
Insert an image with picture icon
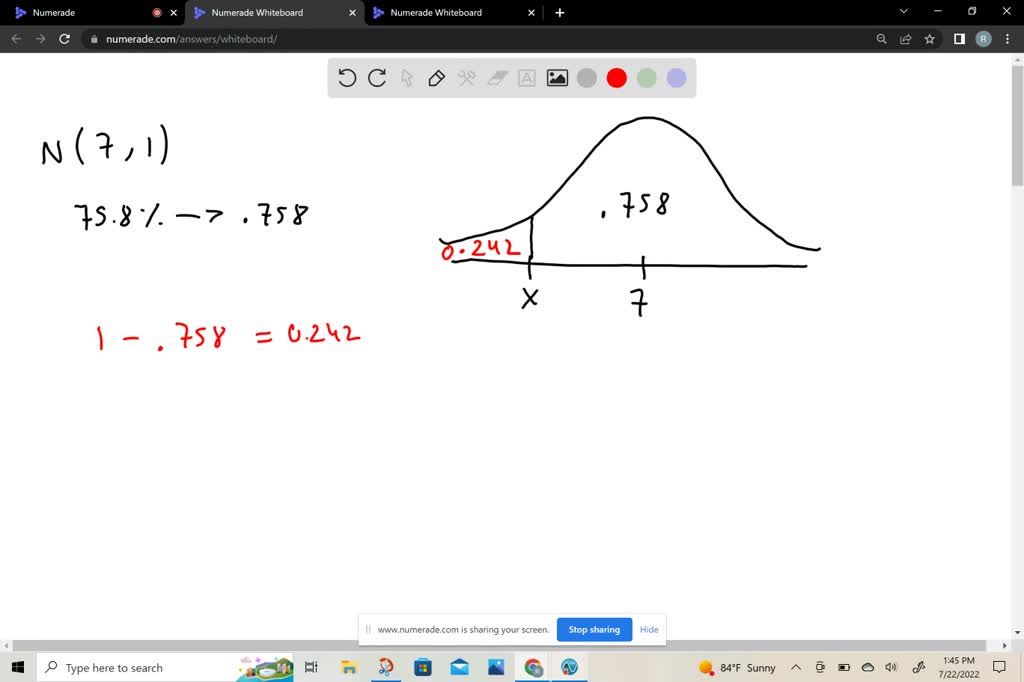click(x=557, y=78)
